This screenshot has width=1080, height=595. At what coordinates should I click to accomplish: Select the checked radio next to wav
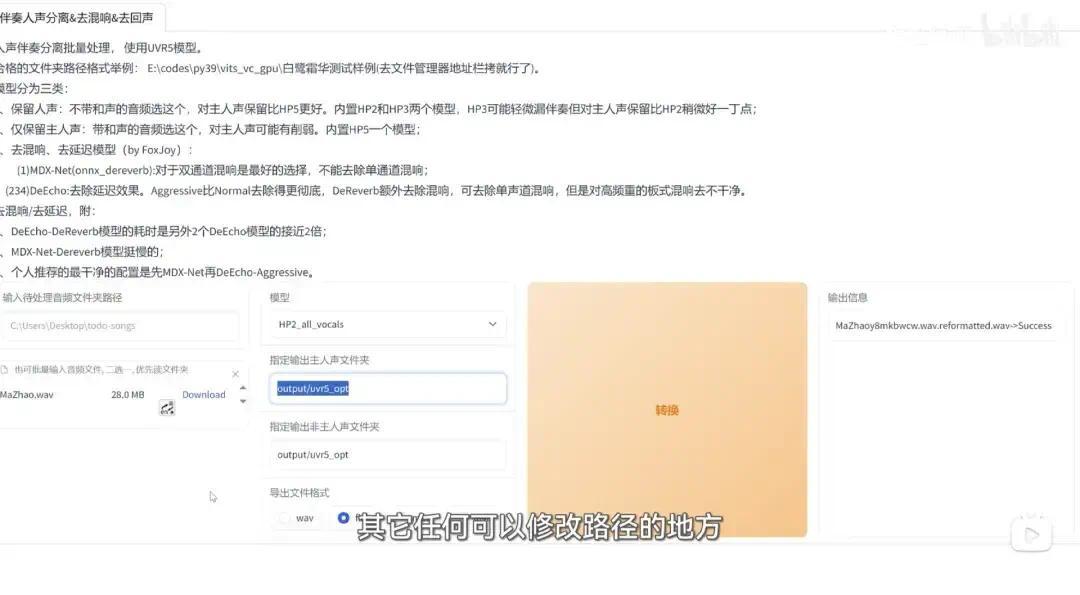tap(343, 518)
